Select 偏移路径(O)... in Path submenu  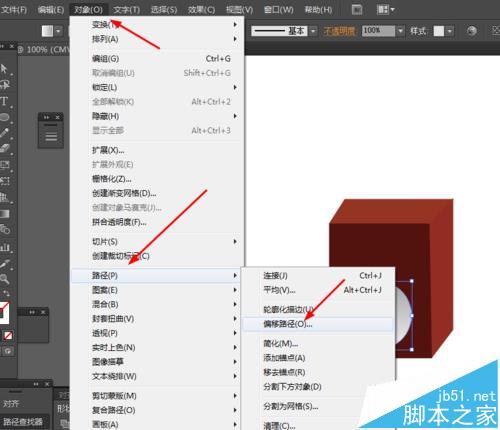tap(318, 324)
